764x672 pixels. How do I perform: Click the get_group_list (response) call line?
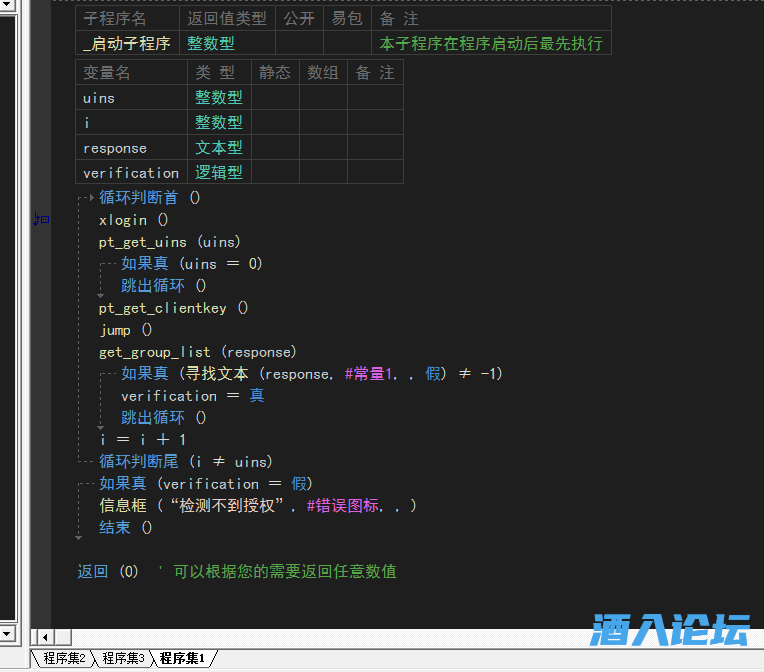pyautogui.click(x=197, y=352)
